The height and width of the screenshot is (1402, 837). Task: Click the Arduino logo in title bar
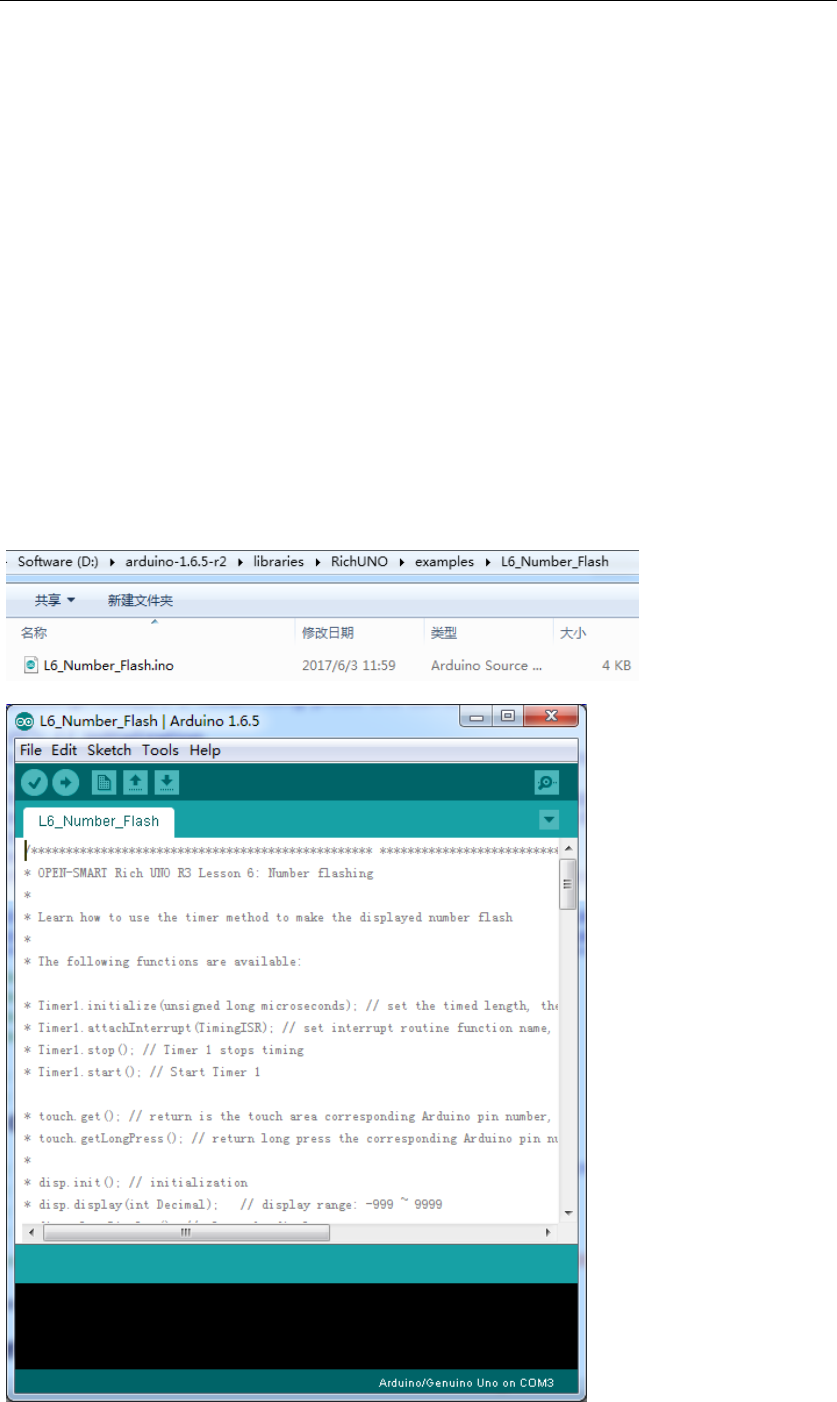pos(24,720)
